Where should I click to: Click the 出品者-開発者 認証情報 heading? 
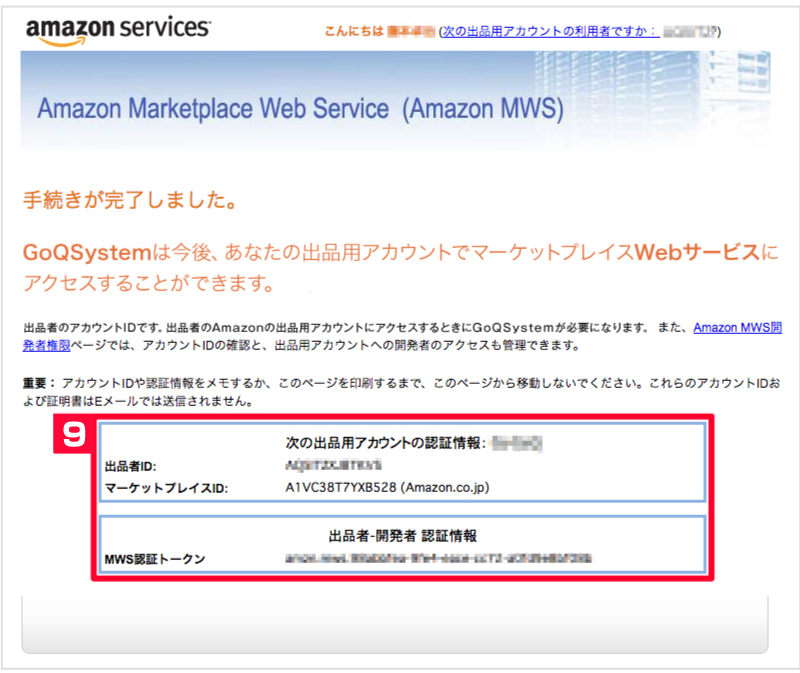tap(403, 536)
